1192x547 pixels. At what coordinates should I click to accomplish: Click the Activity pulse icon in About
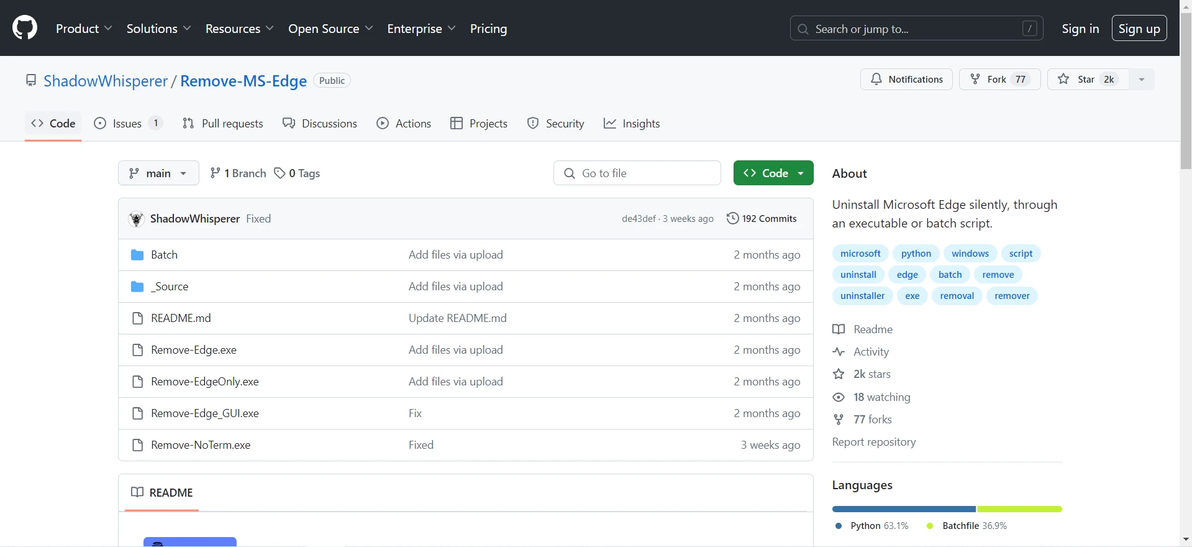click(839, 352)
